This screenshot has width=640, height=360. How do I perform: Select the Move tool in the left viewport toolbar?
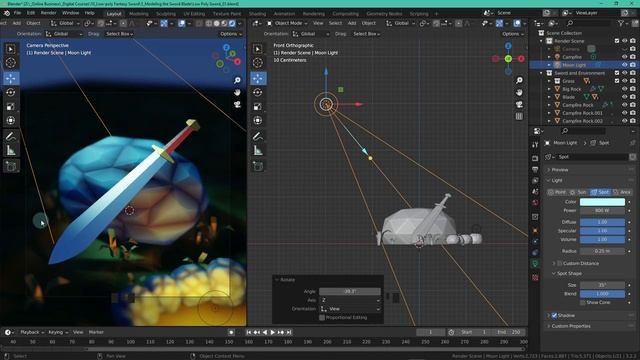(11, 78)
